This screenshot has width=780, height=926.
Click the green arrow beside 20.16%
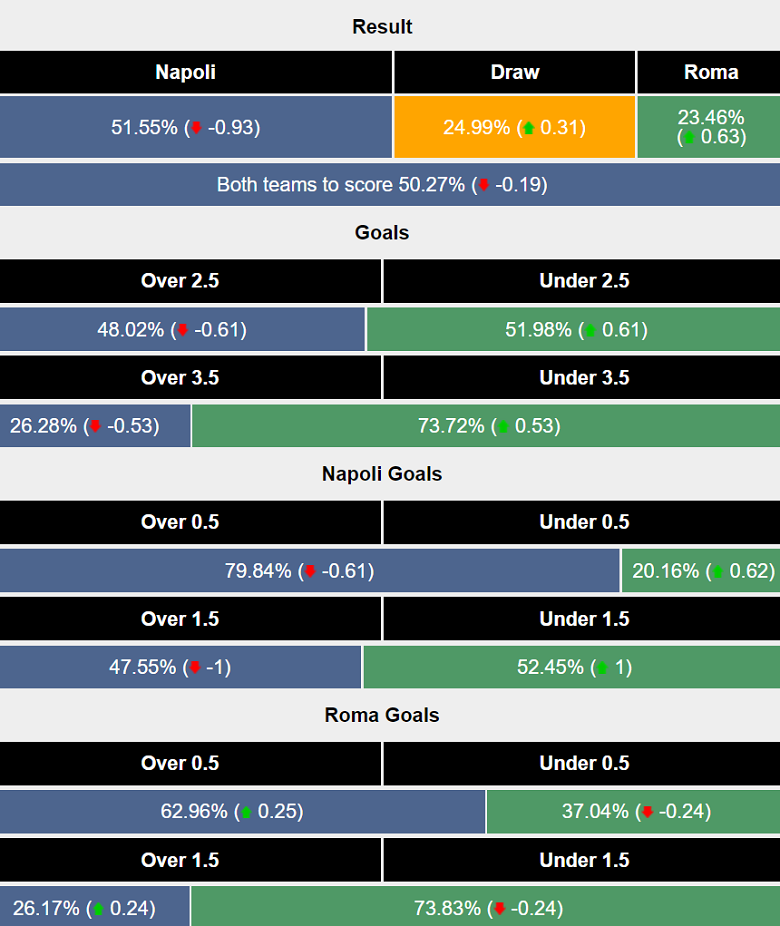(716, 572)
